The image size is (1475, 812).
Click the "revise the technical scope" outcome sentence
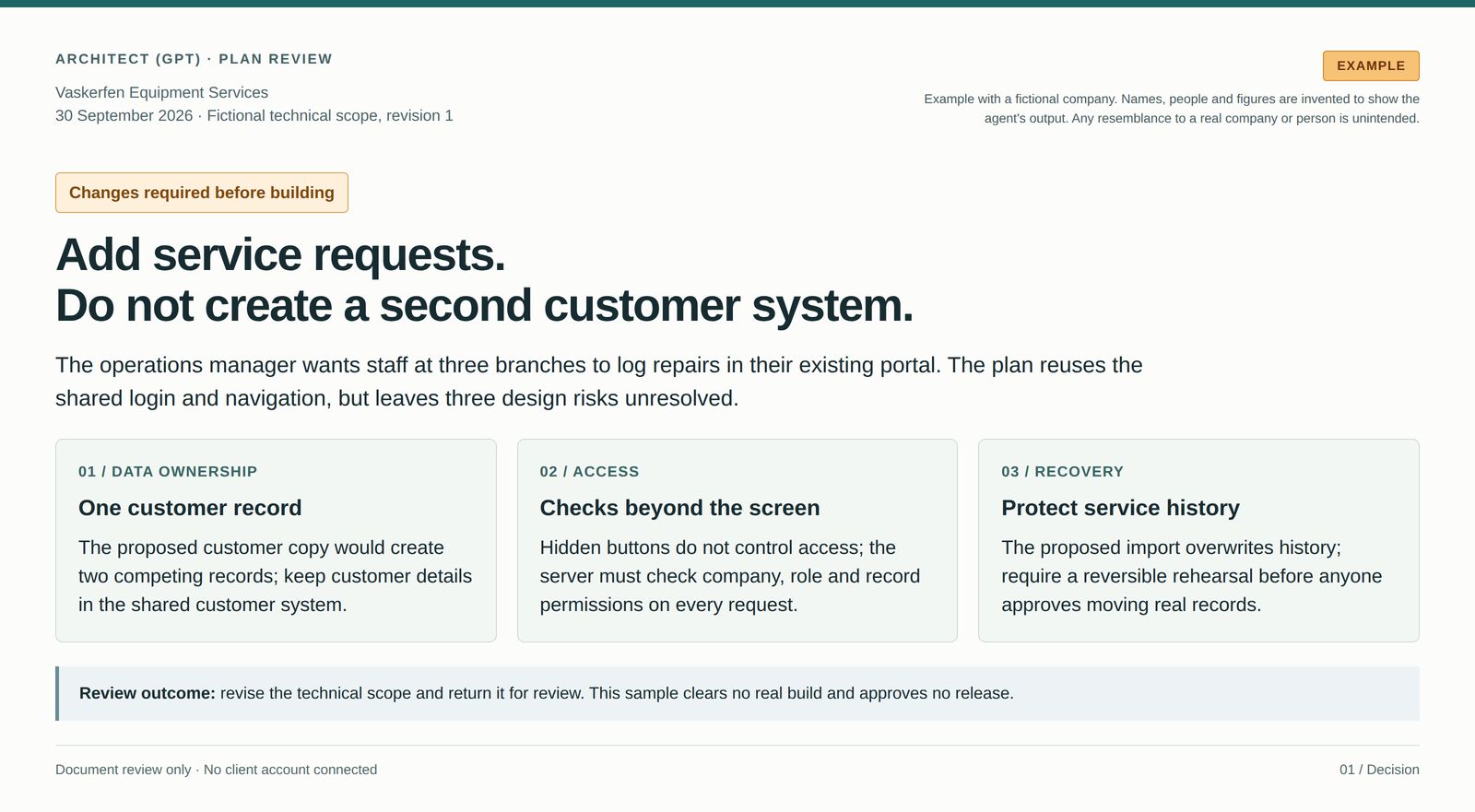click(617, 693)
